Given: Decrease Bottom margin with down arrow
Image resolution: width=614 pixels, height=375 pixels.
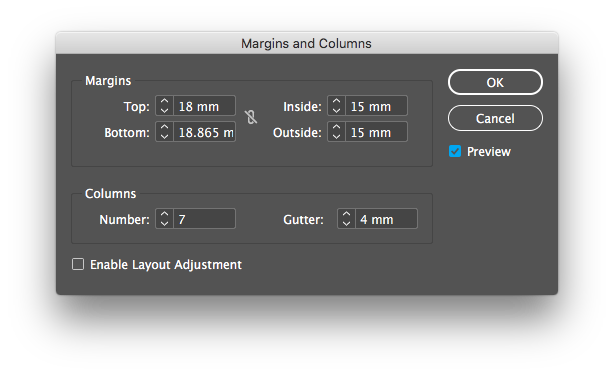Looking at the screenshot, I should tap(164, 137).
